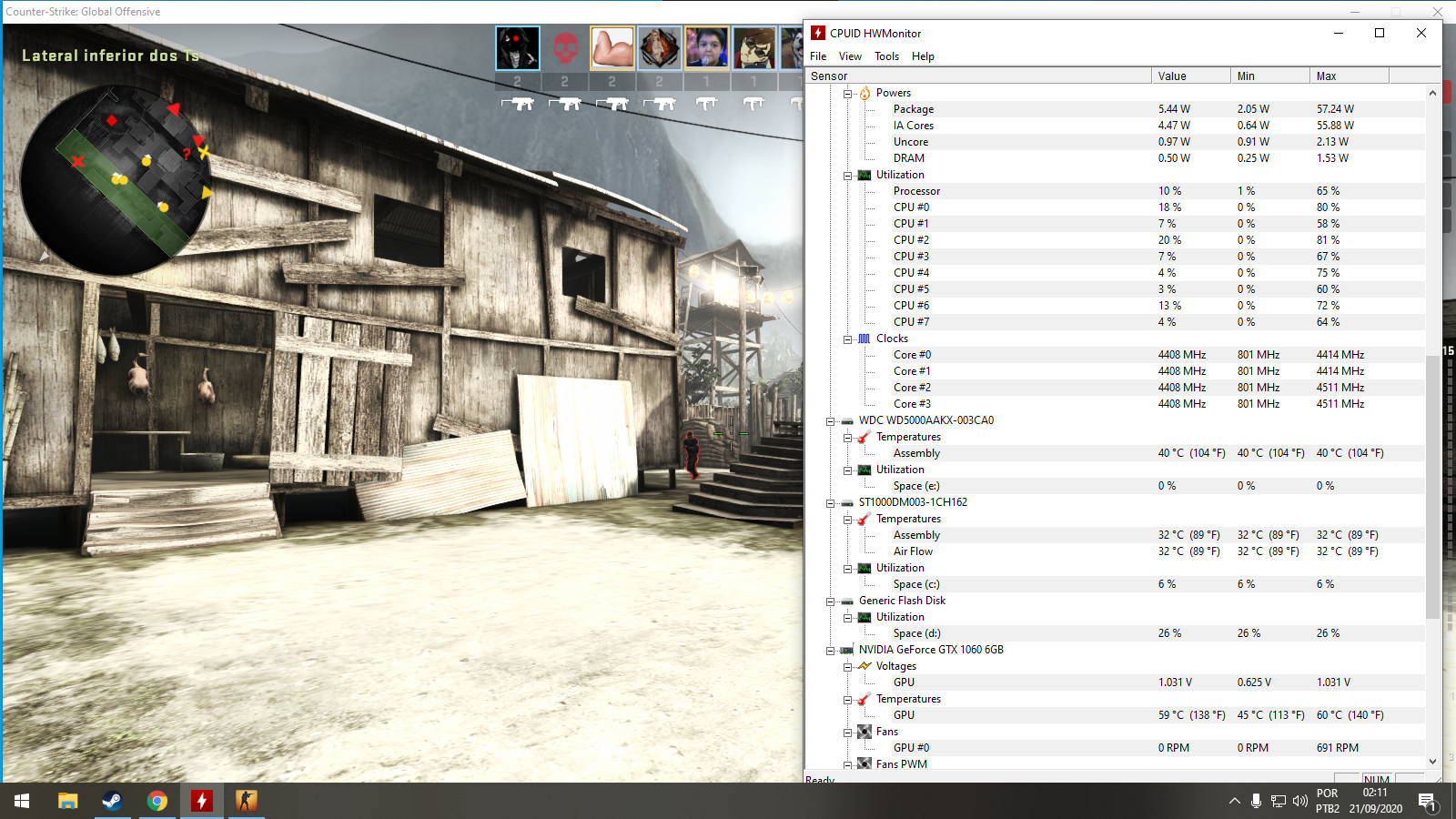The image size is (1456, 819).
Task: Select the GPU #0 fan row
Action: pyautogui.click(x=1116, y=748)
